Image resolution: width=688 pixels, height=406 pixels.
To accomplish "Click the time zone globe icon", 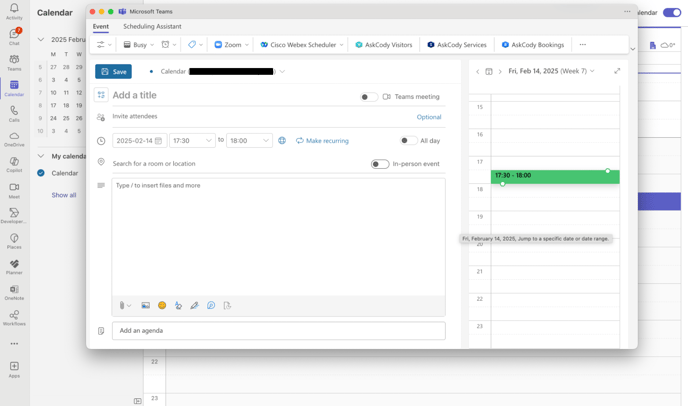I will pyautogui.click(x=282, y=140).
